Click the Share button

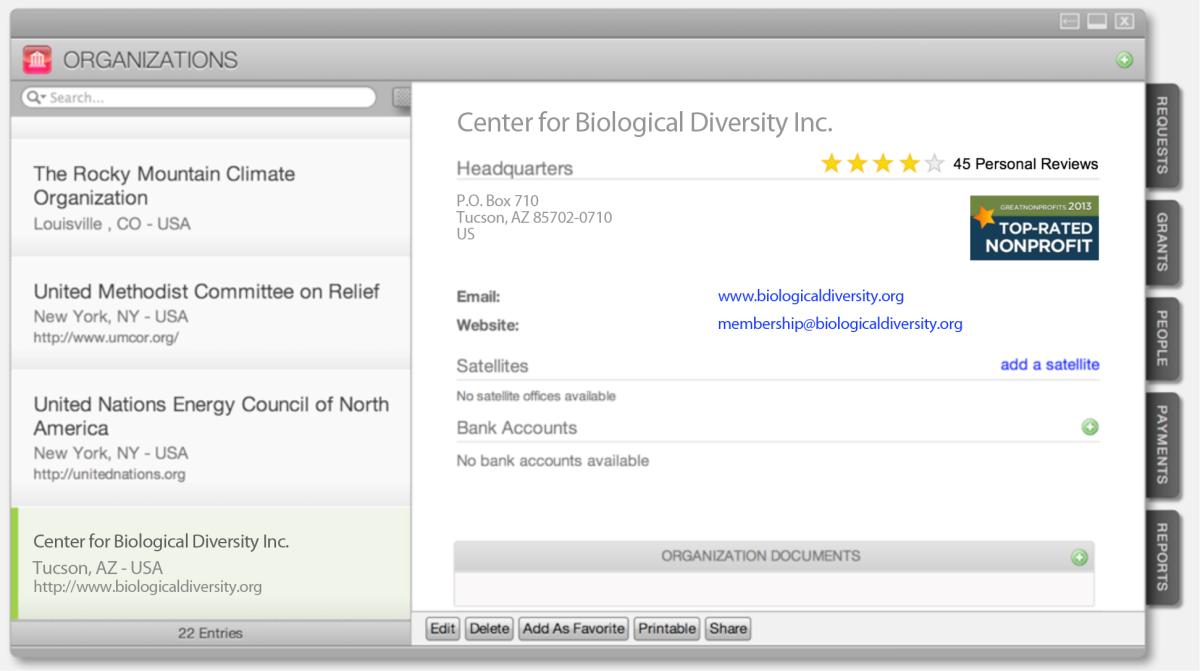coord(728,629)
